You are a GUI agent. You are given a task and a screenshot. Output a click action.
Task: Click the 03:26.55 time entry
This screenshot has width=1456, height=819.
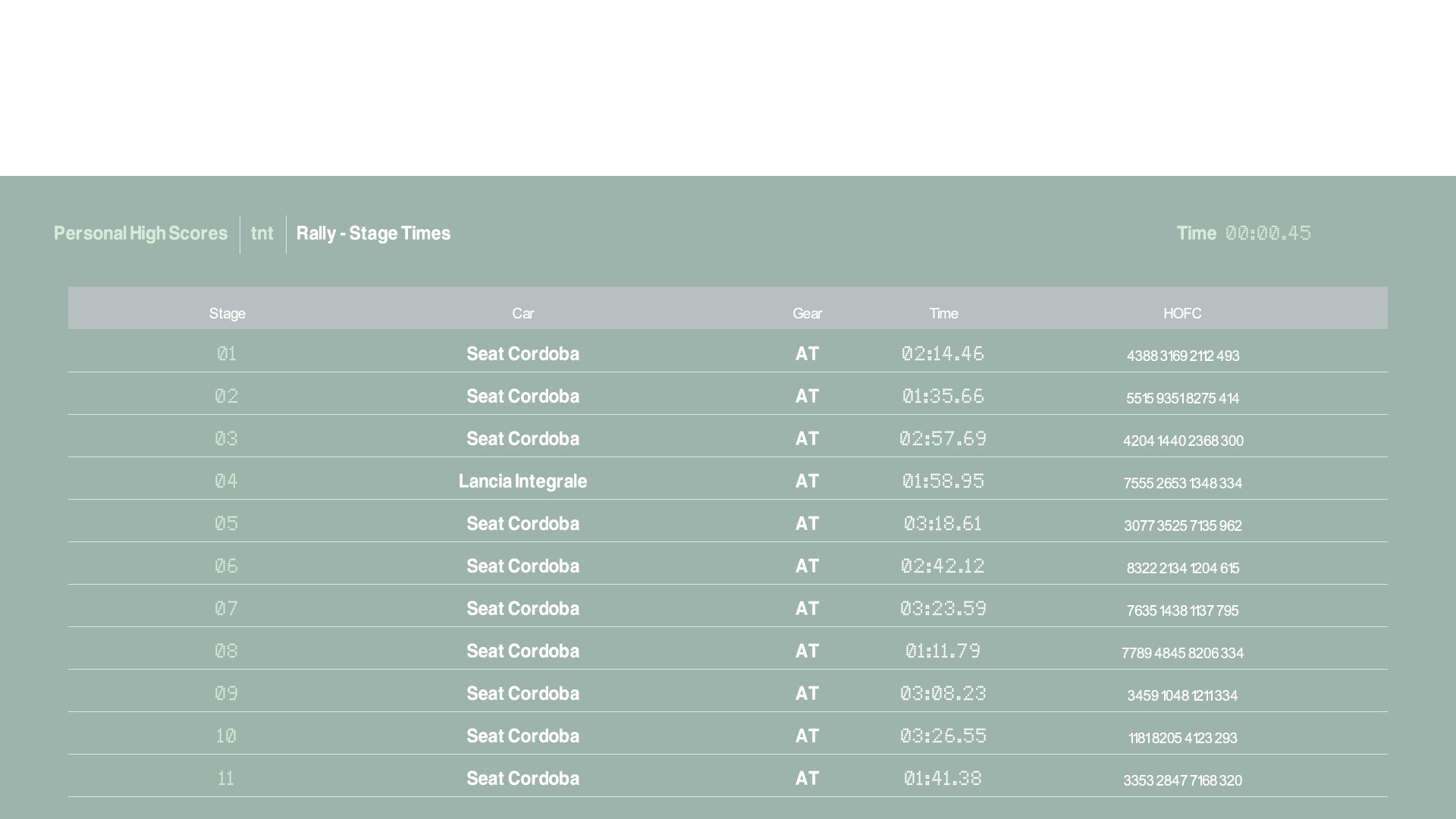[x=943, y=736]
